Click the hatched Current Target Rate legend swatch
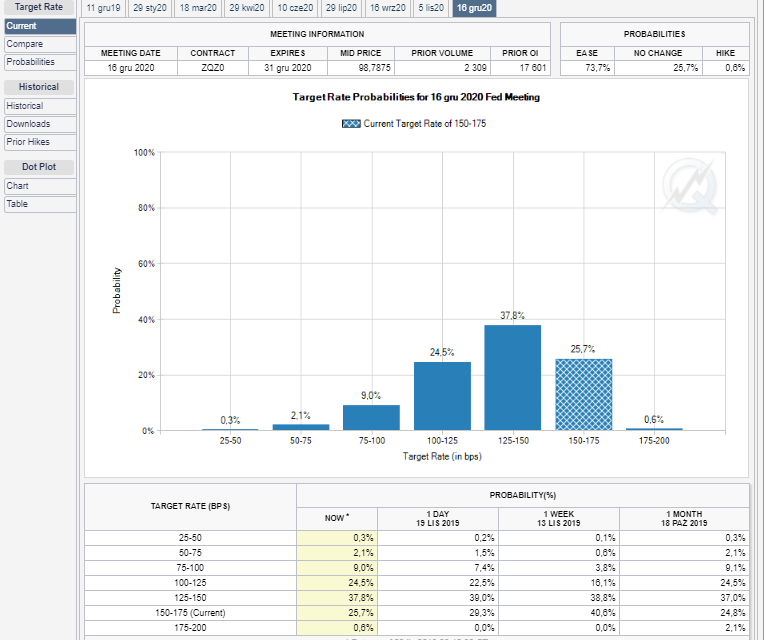 (x=351, y=124)
